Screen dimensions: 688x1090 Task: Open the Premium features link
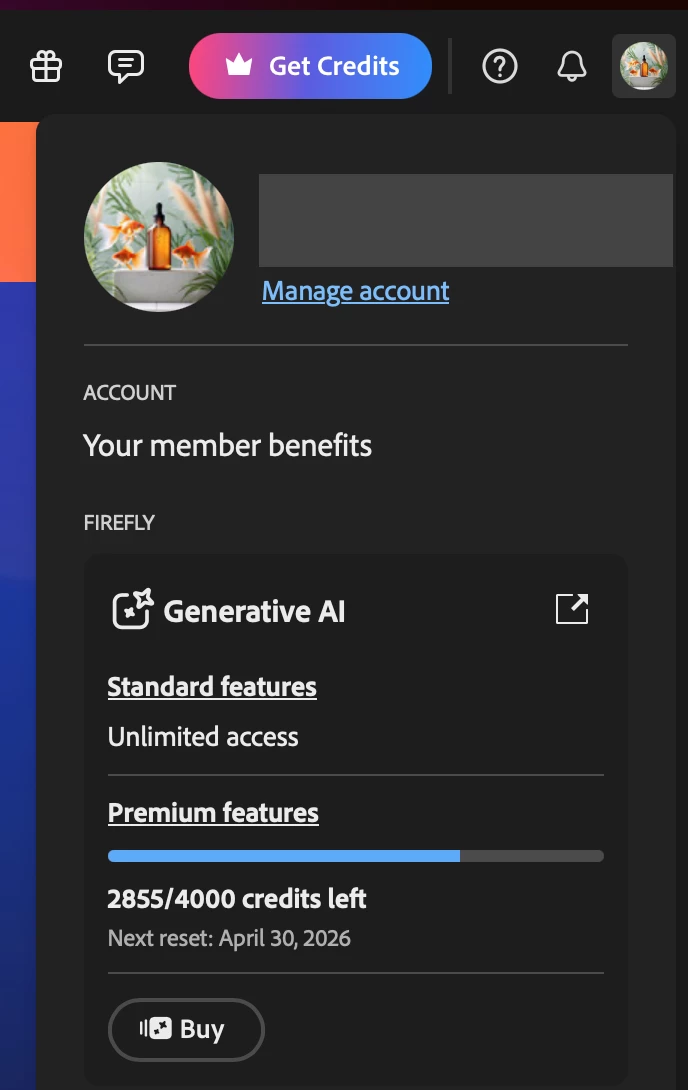213,813
